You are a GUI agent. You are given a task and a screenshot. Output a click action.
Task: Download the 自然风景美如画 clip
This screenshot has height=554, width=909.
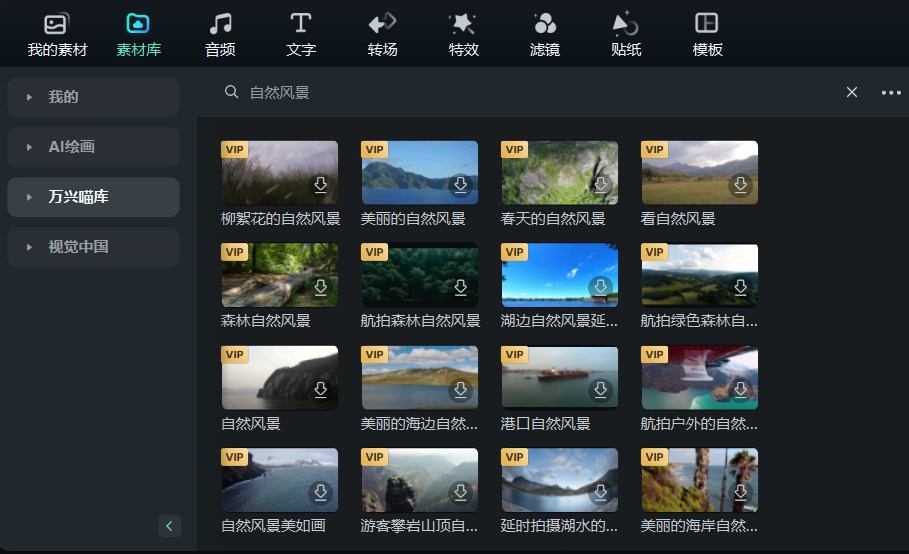[321, 493]
